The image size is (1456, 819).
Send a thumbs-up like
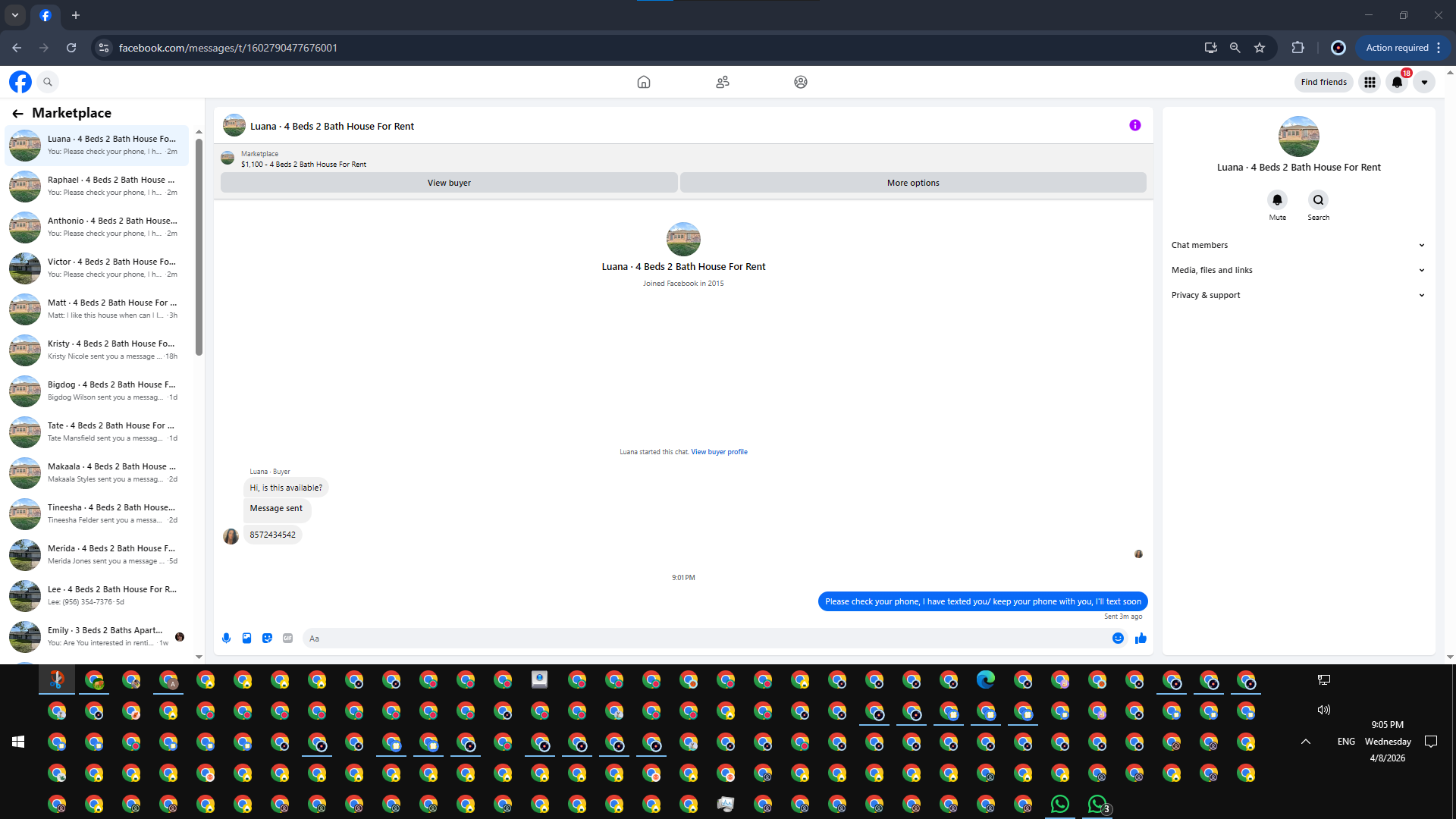1141,639
